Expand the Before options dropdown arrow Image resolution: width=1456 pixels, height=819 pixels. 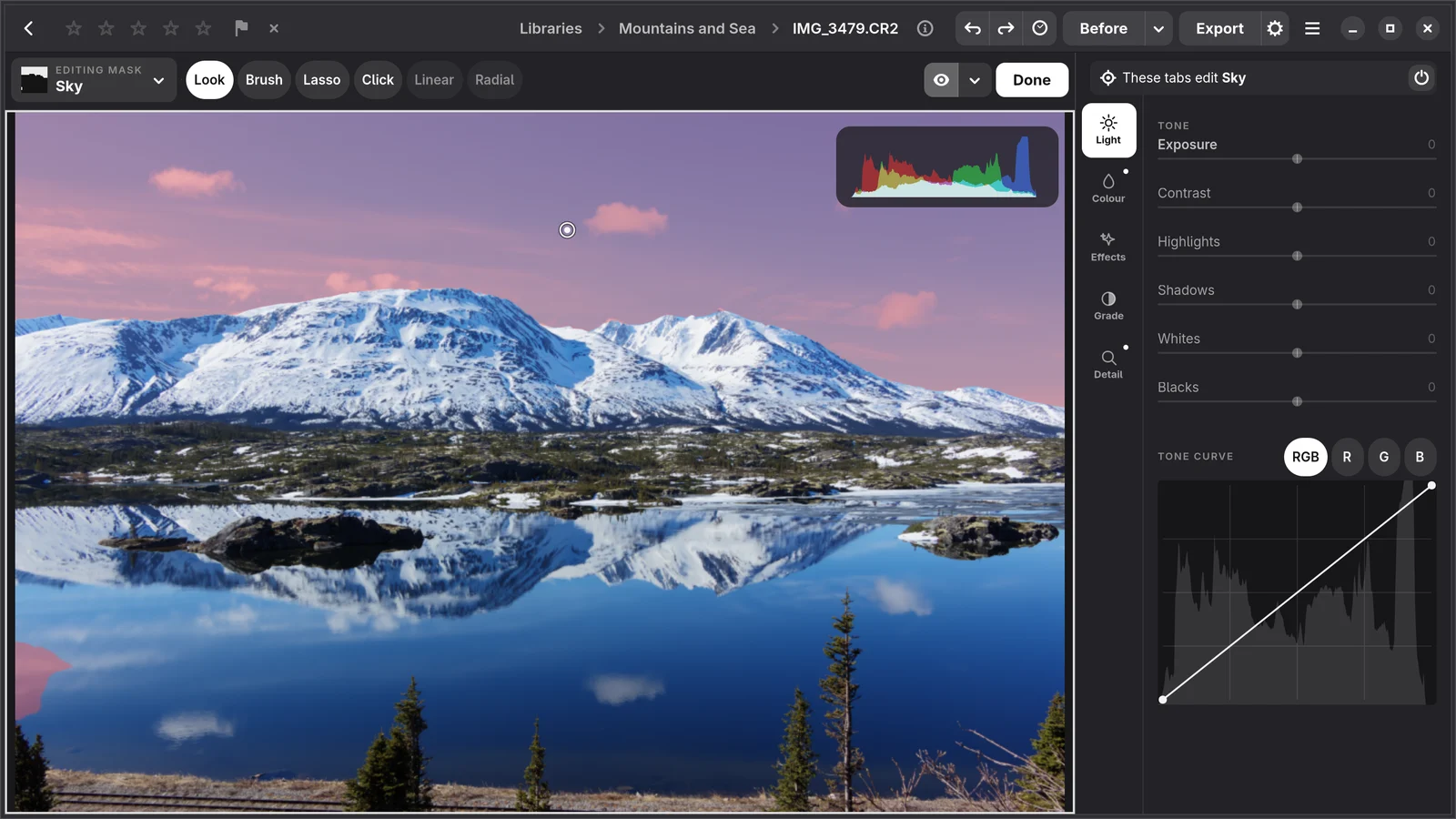(1158, 28)
